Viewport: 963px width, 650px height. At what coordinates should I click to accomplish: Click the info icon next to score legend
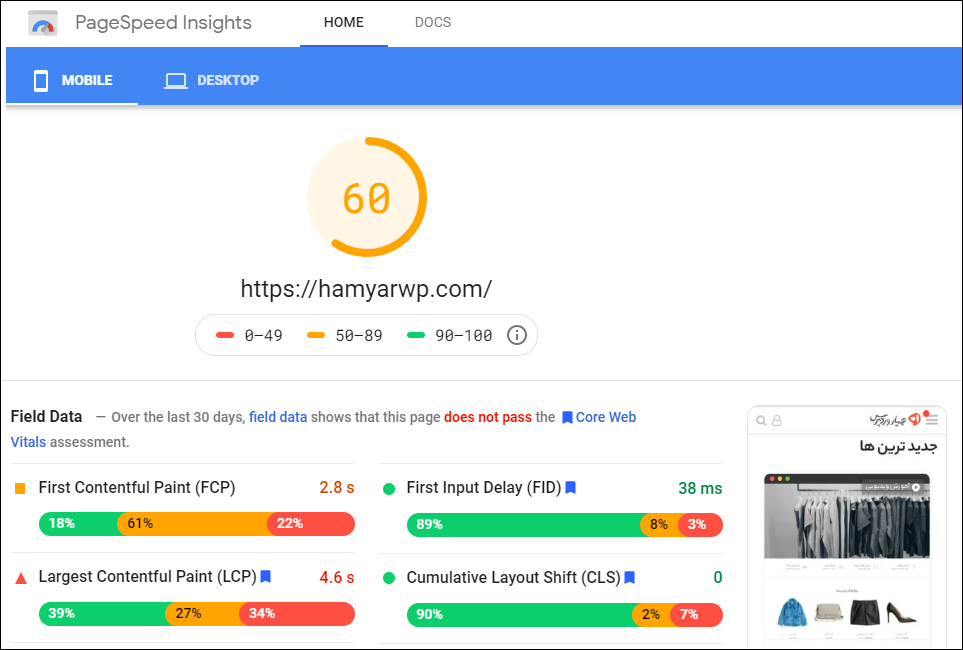(x=517, y=335)
